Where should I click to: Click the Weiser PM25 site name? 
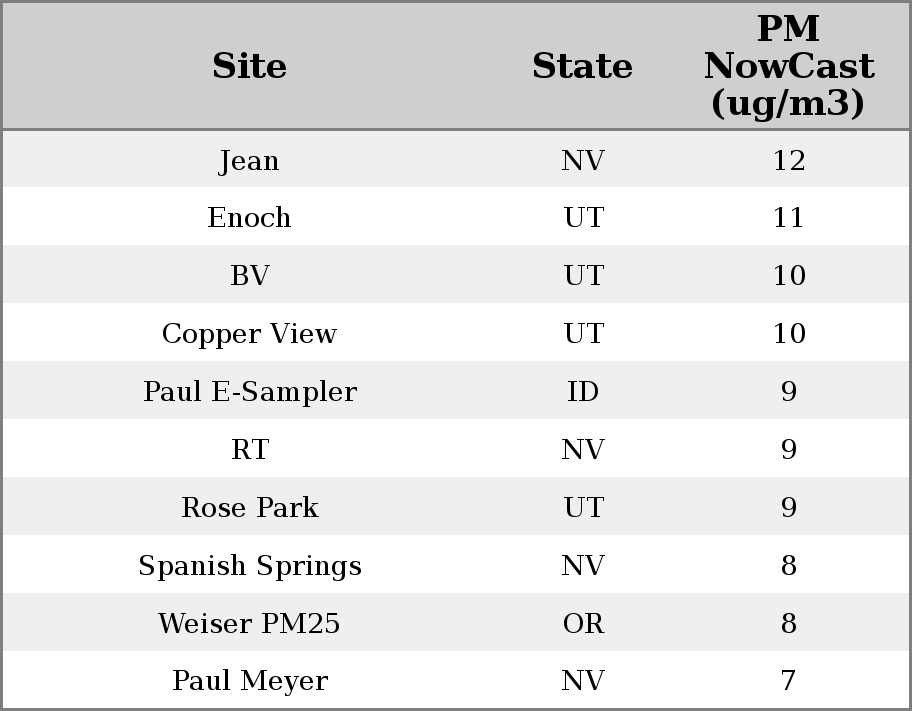249,624
